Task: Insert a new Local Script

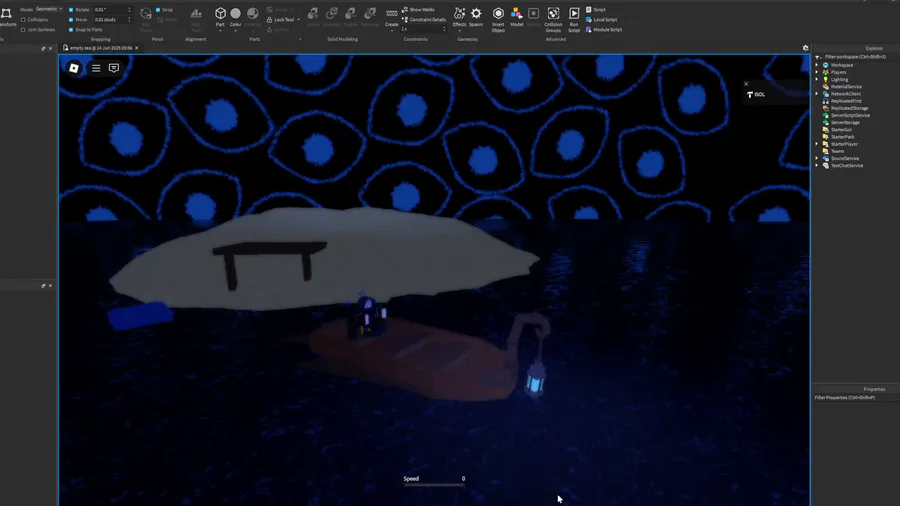Action: click(x=601, y=20)
